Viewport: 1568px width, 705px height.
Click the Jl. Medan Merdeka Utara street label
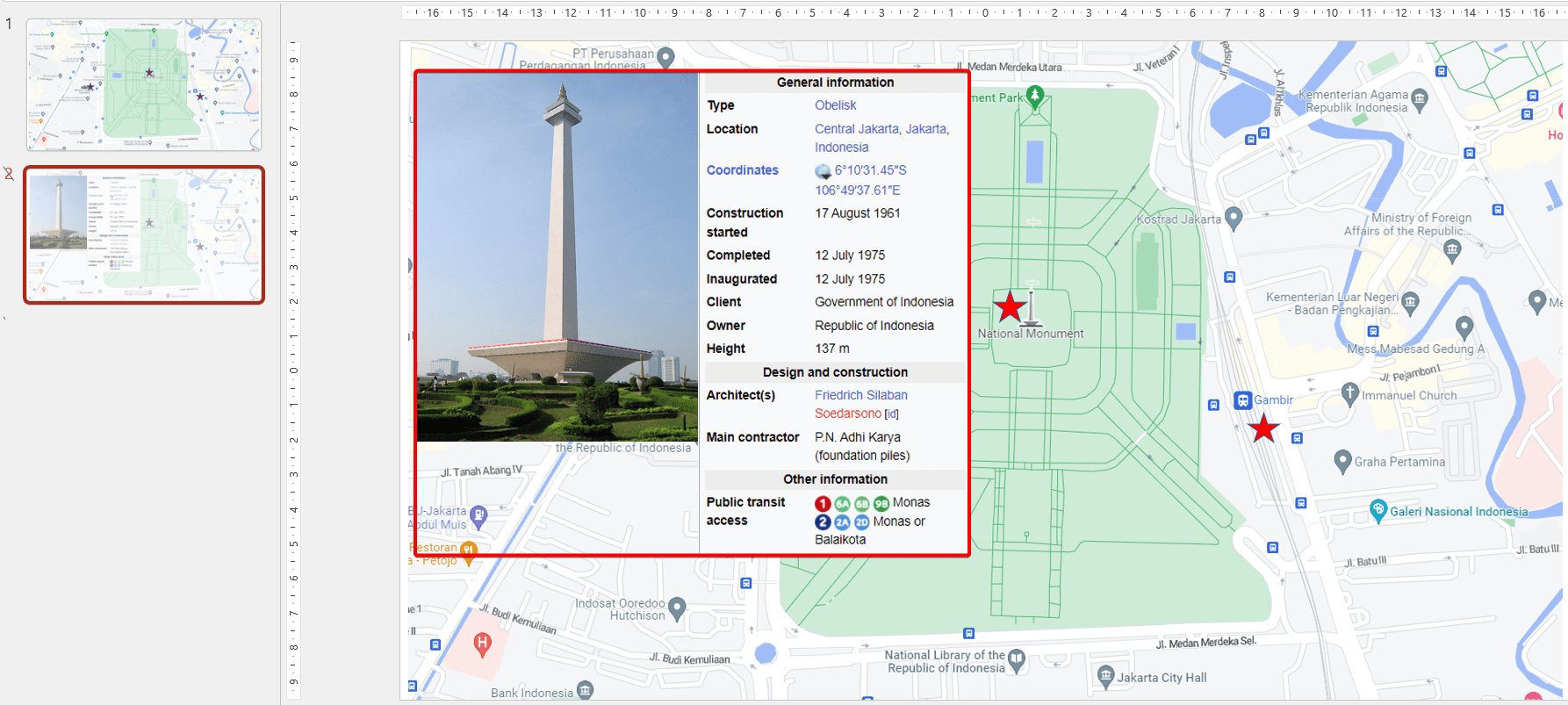tap(1009, 67)
